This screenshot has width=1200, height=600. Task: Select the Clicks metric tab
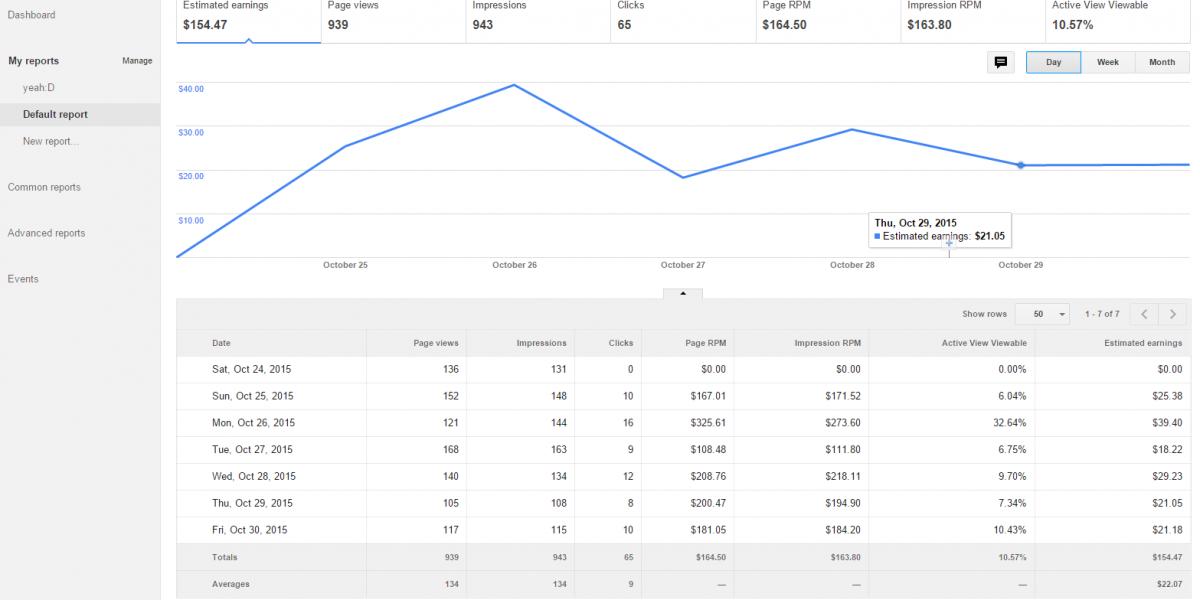[683, 21]
